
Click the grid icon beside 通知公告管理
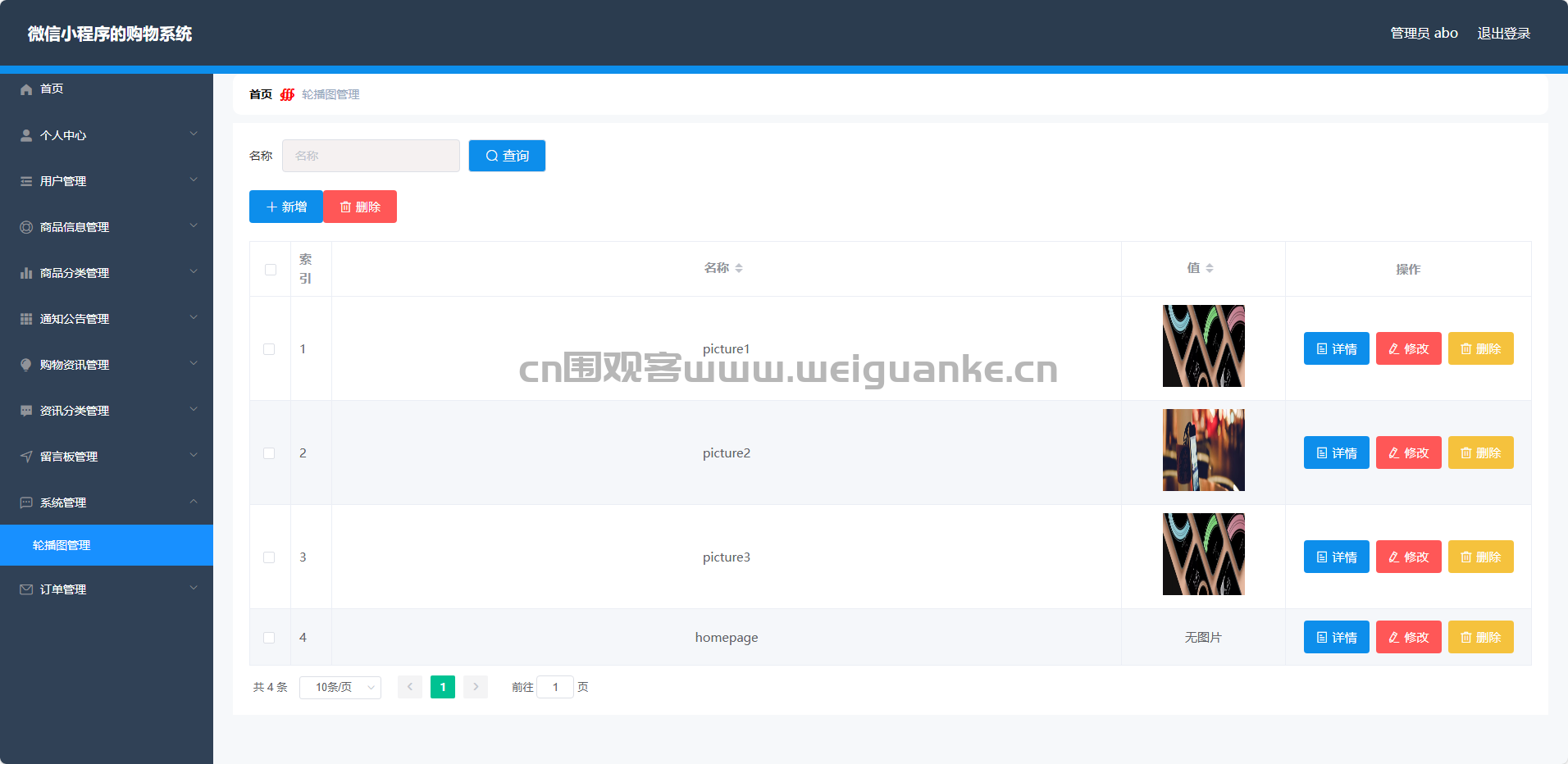click(26, 319)
